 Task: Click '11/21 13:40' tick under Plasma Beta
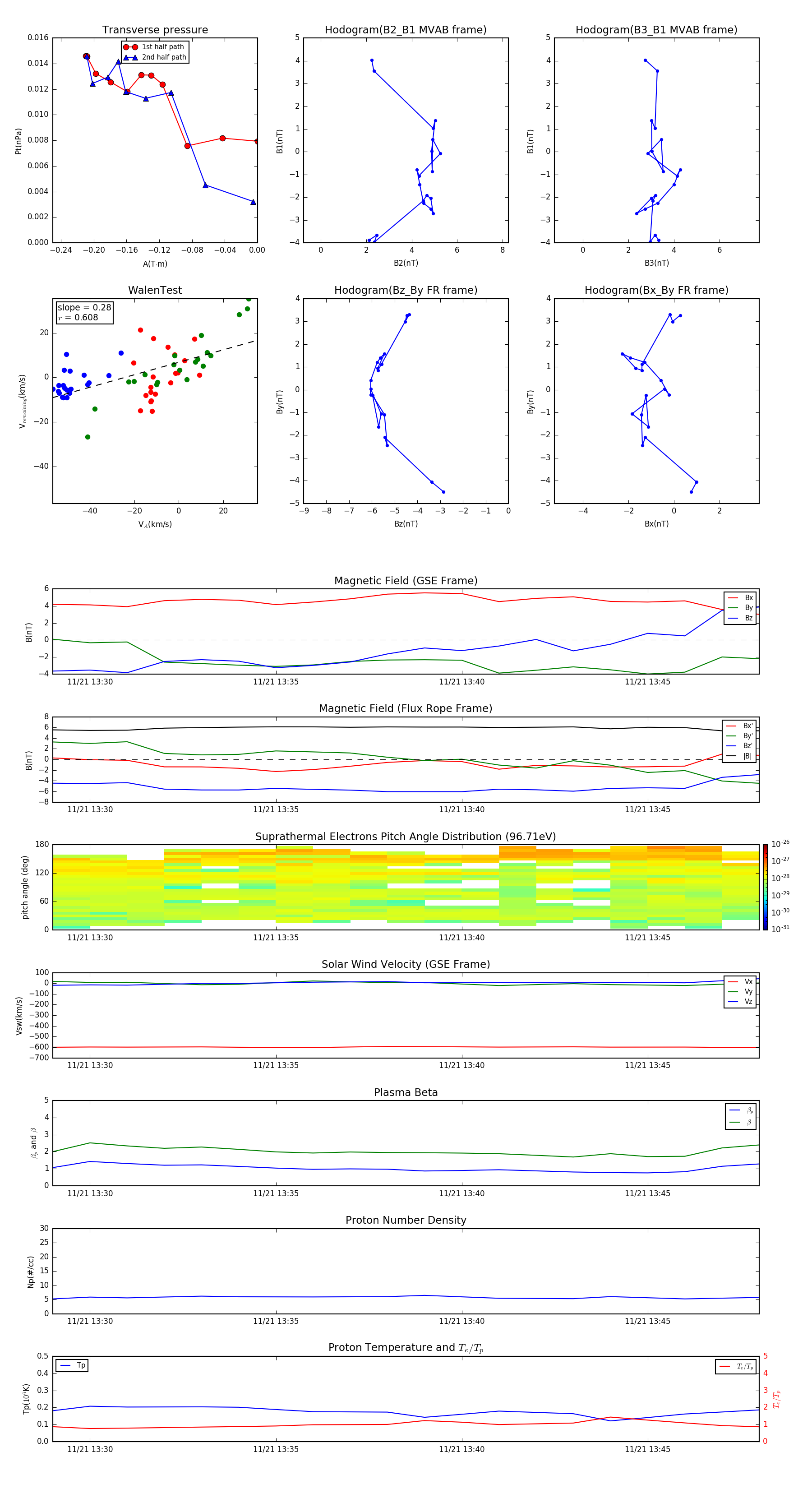(461, 1193)
